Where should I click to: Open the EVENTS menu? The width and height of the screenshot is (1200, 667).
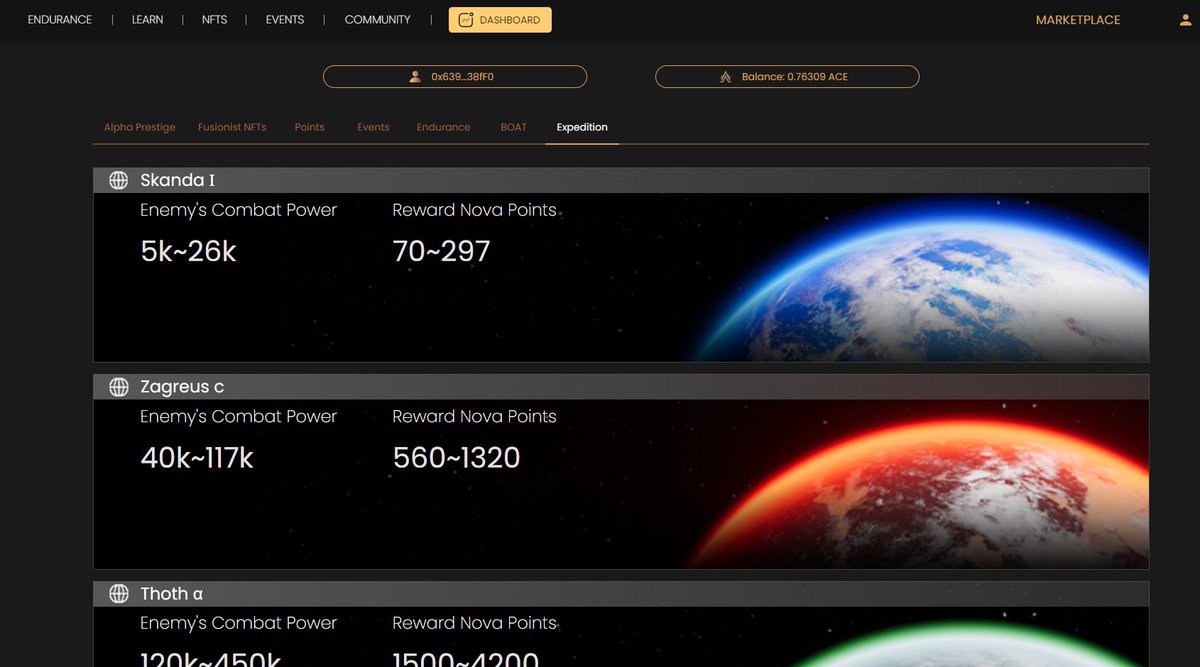(x=285, y=20)
